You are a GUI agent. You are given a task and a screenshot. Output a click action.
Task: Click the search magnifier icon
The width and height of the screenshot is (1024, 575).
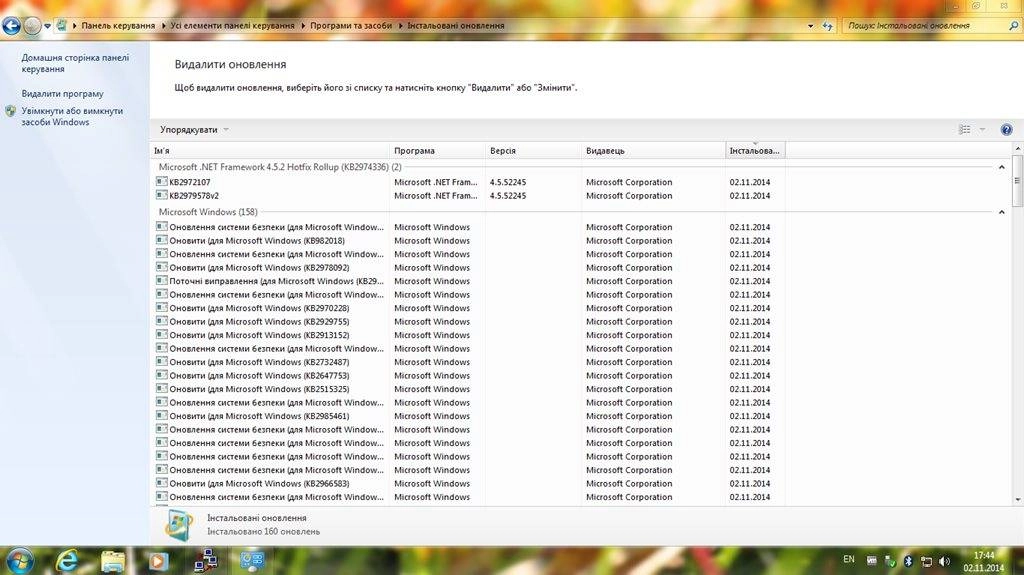point(1014,26)
